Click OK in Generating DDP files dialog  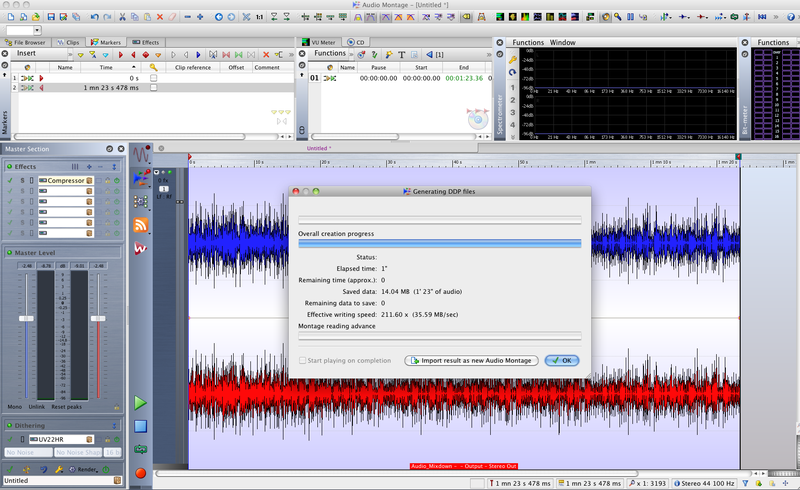click(x=562, y=360)
